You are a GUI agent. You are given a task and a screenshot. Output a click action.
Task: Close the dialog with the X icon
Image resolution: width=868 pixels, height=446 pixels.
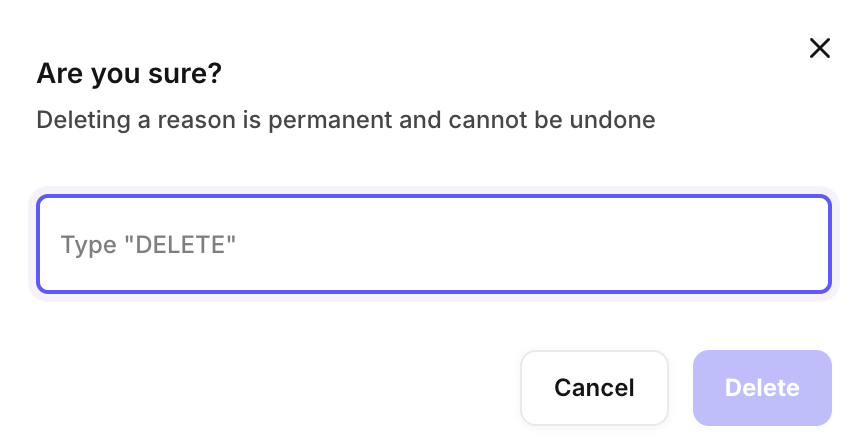820,48
